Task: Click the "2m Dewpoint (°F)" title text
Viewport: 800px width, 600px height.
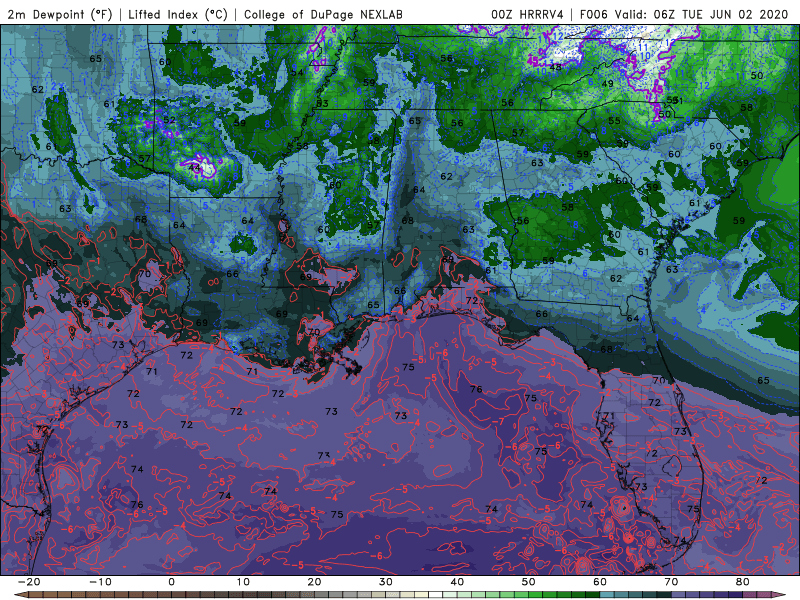Action: 60,14
